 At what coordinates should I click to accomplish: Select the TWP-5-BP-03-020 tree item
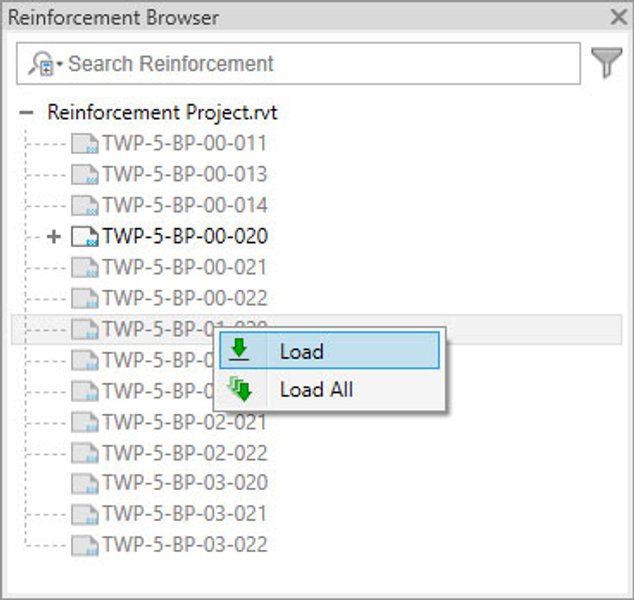184,484
